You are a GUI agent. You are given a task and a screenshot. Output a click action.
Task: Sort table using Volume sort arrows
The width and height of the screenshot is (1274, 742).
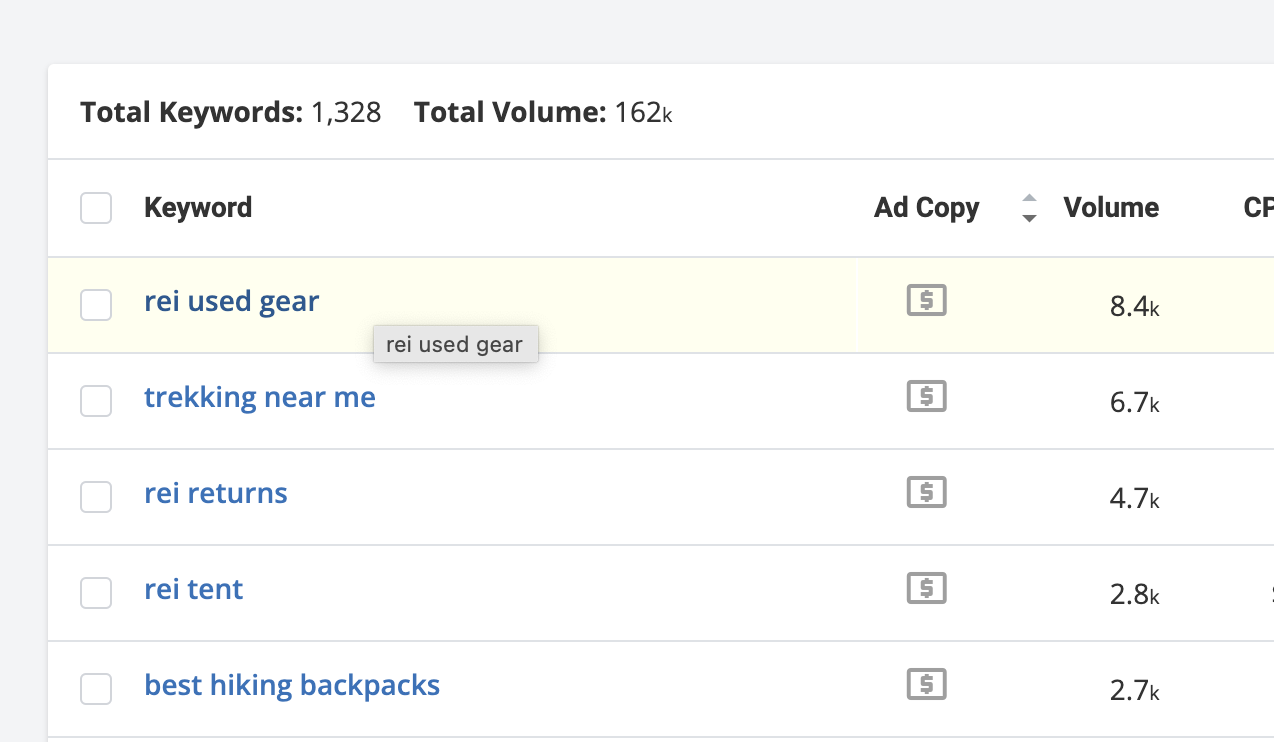pyautogui.click(x=1029, y=208)
